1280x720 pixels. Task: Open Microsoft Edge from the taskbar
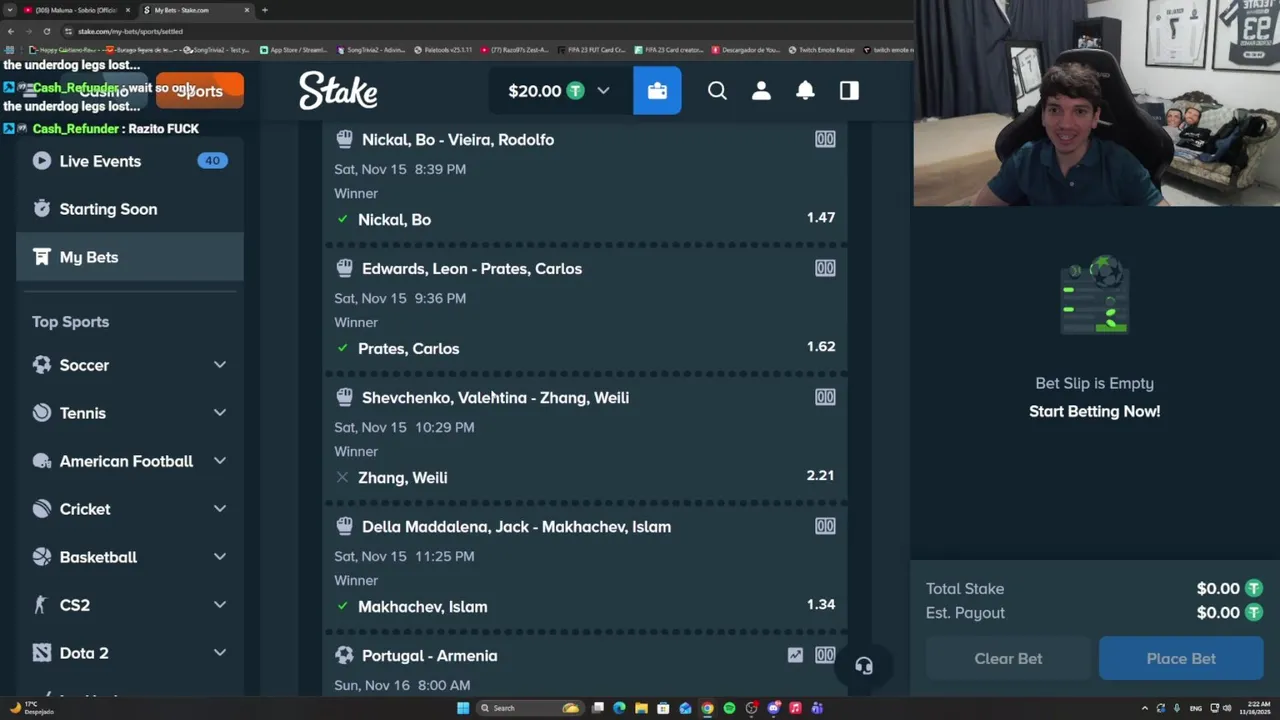pyautogui.click(x=619, y=708)
